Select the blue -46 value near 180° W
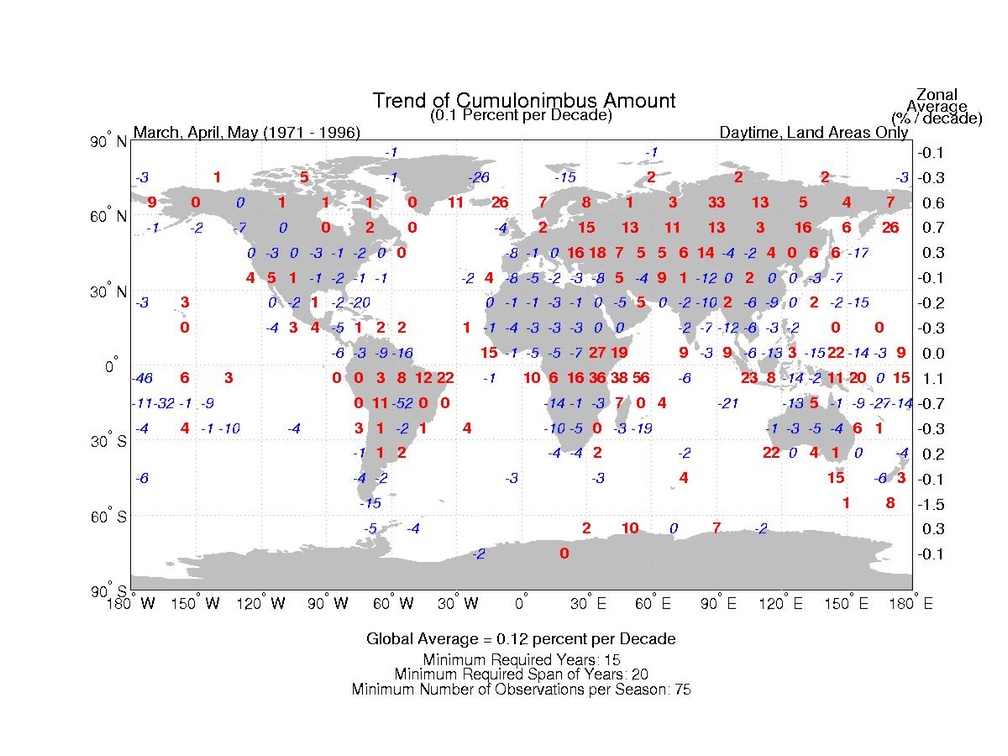1008x756 pixels. point(143,378)
